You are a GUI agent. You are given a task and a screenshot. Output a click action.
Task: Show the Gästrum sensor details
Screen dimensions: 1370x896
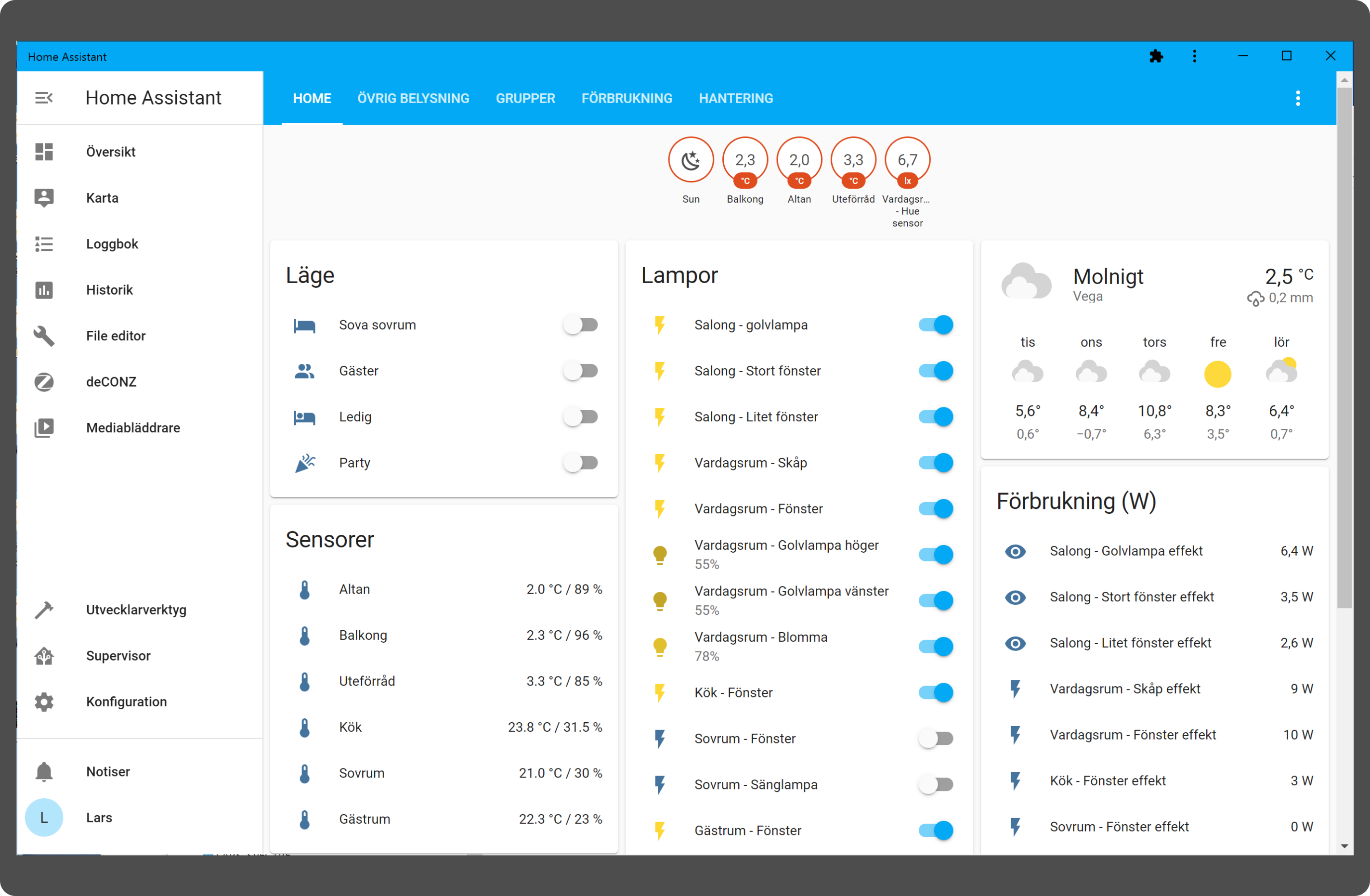pyautogui.click(x=444, y=819)
